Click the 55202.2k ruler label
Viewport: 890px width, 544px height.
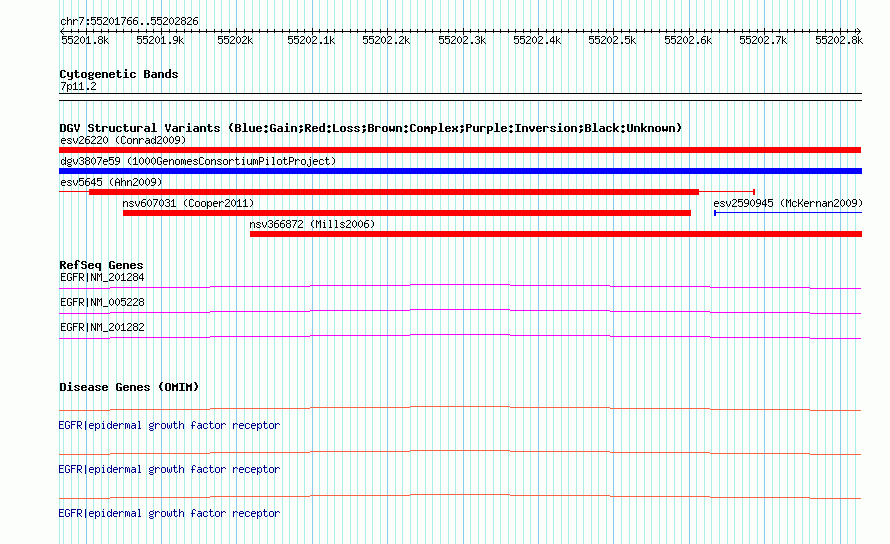coord(386,40)
